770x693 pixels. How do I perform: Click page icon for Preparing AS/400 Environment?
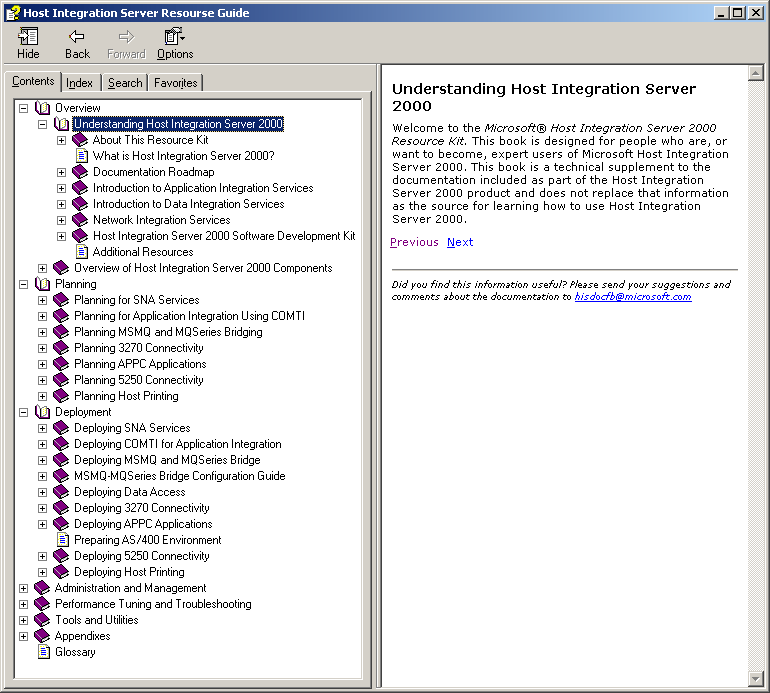(x=63, y=540)
